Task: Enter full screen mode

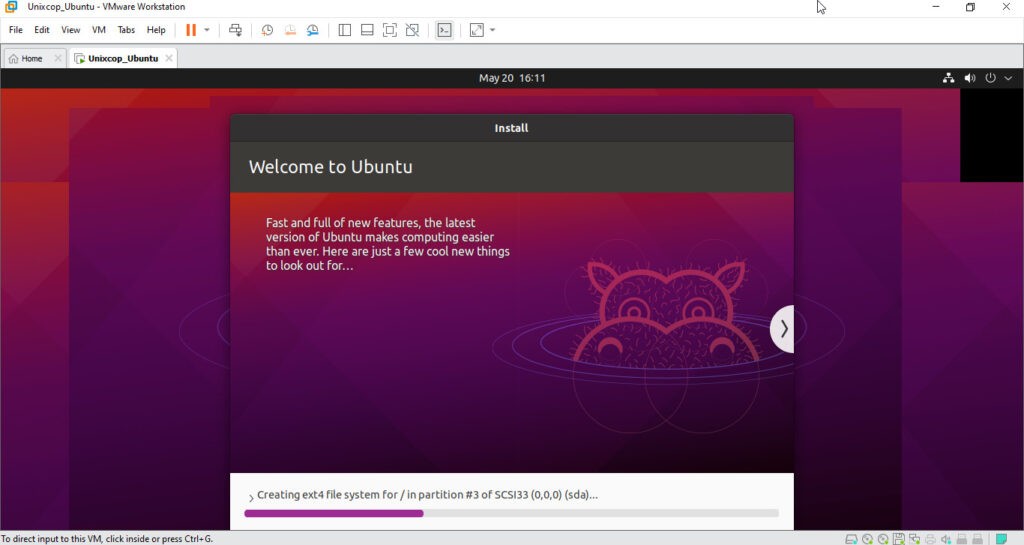Action: pos(390,30)
